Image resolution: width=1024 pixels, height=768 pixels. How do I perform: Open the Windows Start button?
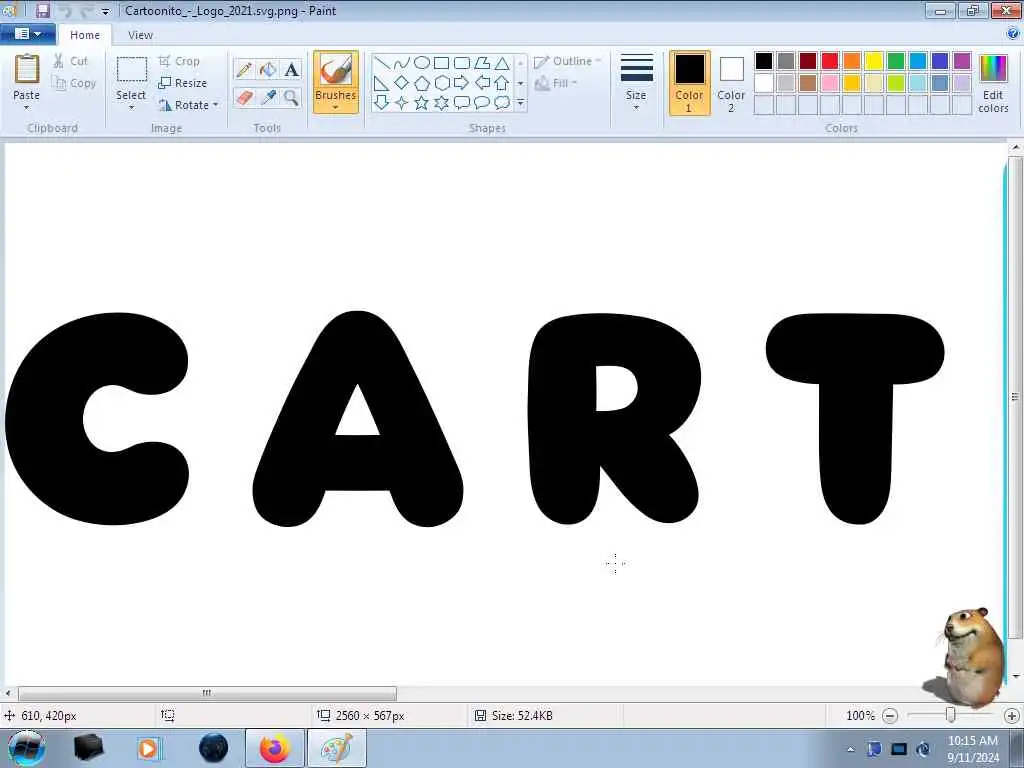pos(26,748)
